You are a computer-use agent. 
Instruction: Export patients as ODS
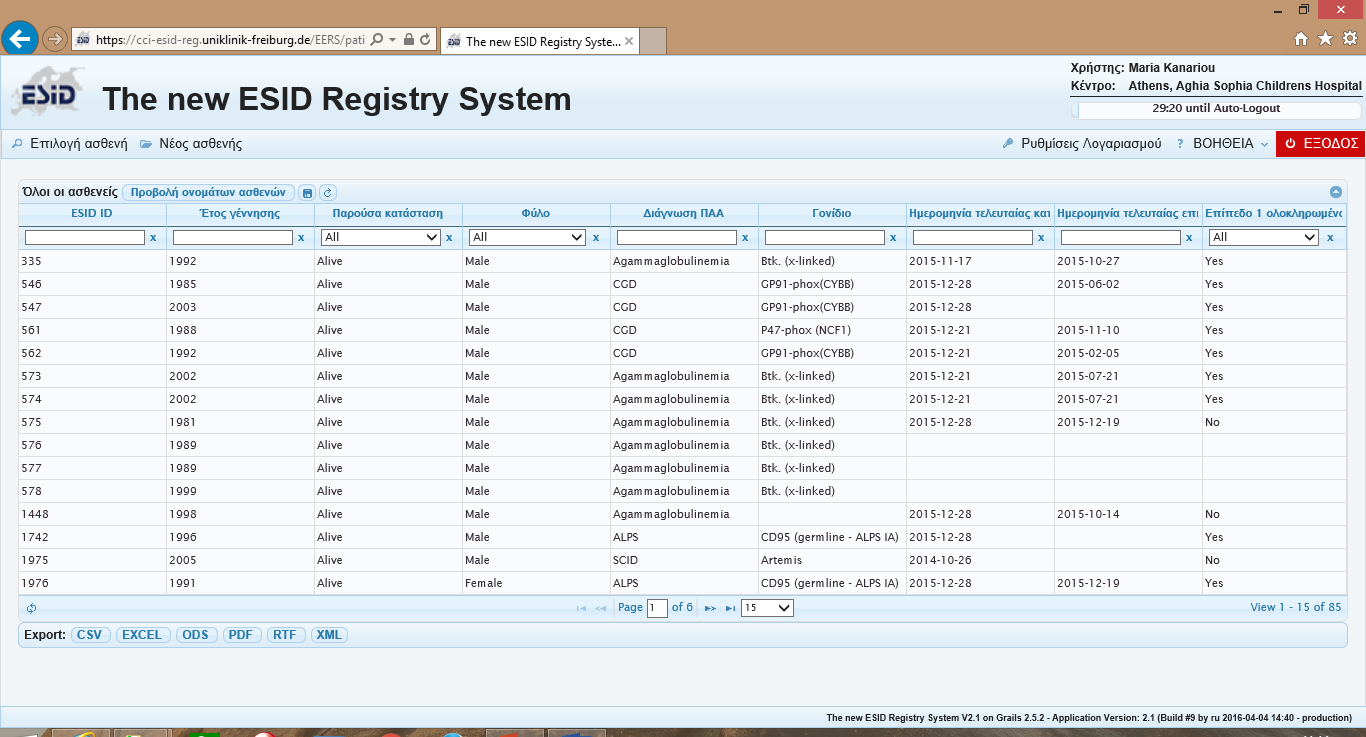196,635
